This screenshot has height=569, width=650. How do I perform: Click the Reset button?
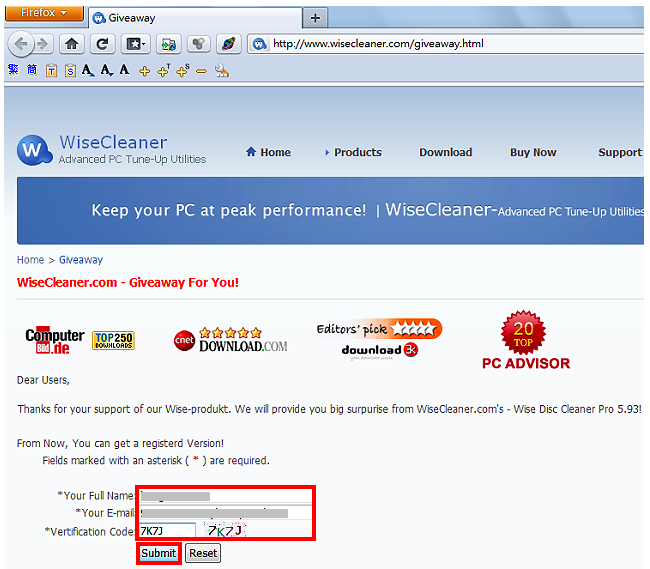point(203,553)
